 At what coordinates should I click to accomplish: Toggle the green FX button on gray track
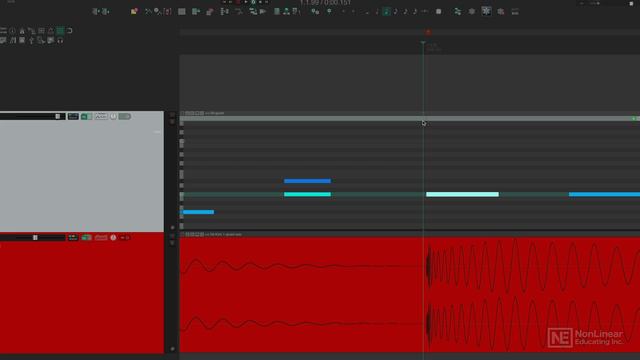pyautogui.click(x=86, y=117)
